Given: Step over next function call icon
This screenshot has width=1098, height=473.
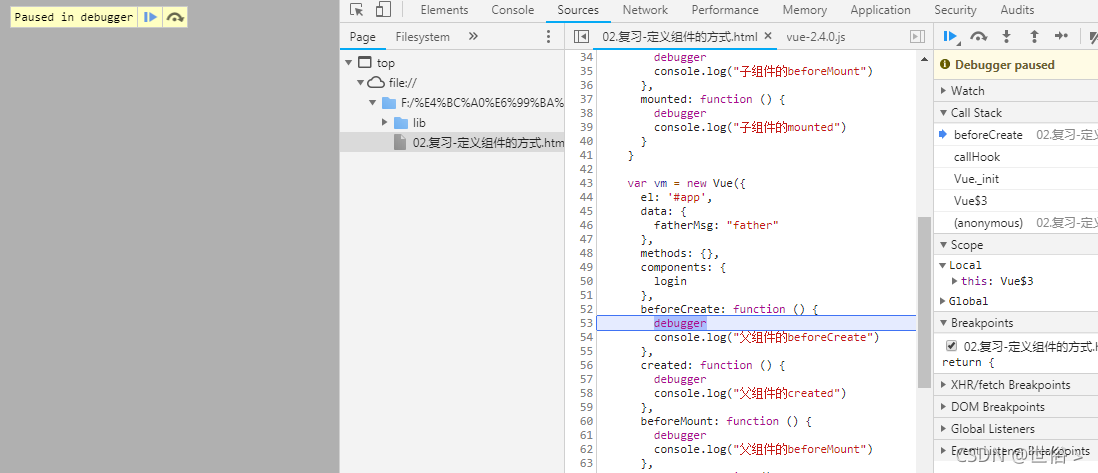Looking at the screenshot, I should tap(978, 36).
